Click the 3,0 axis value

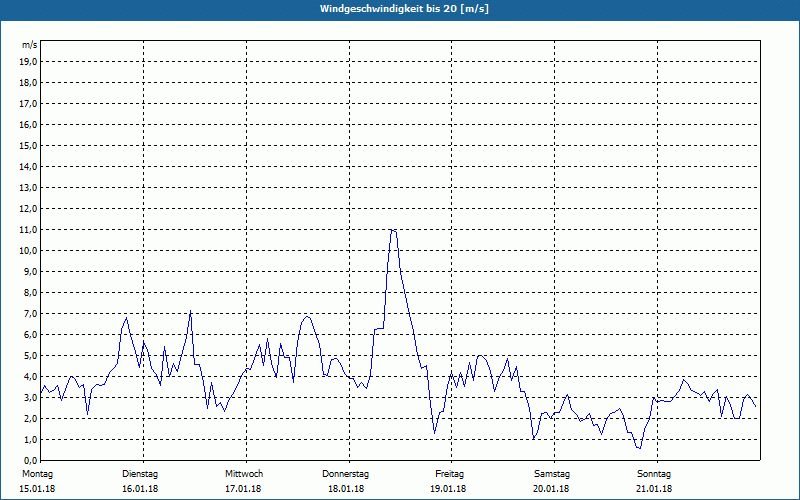(31, 397)
